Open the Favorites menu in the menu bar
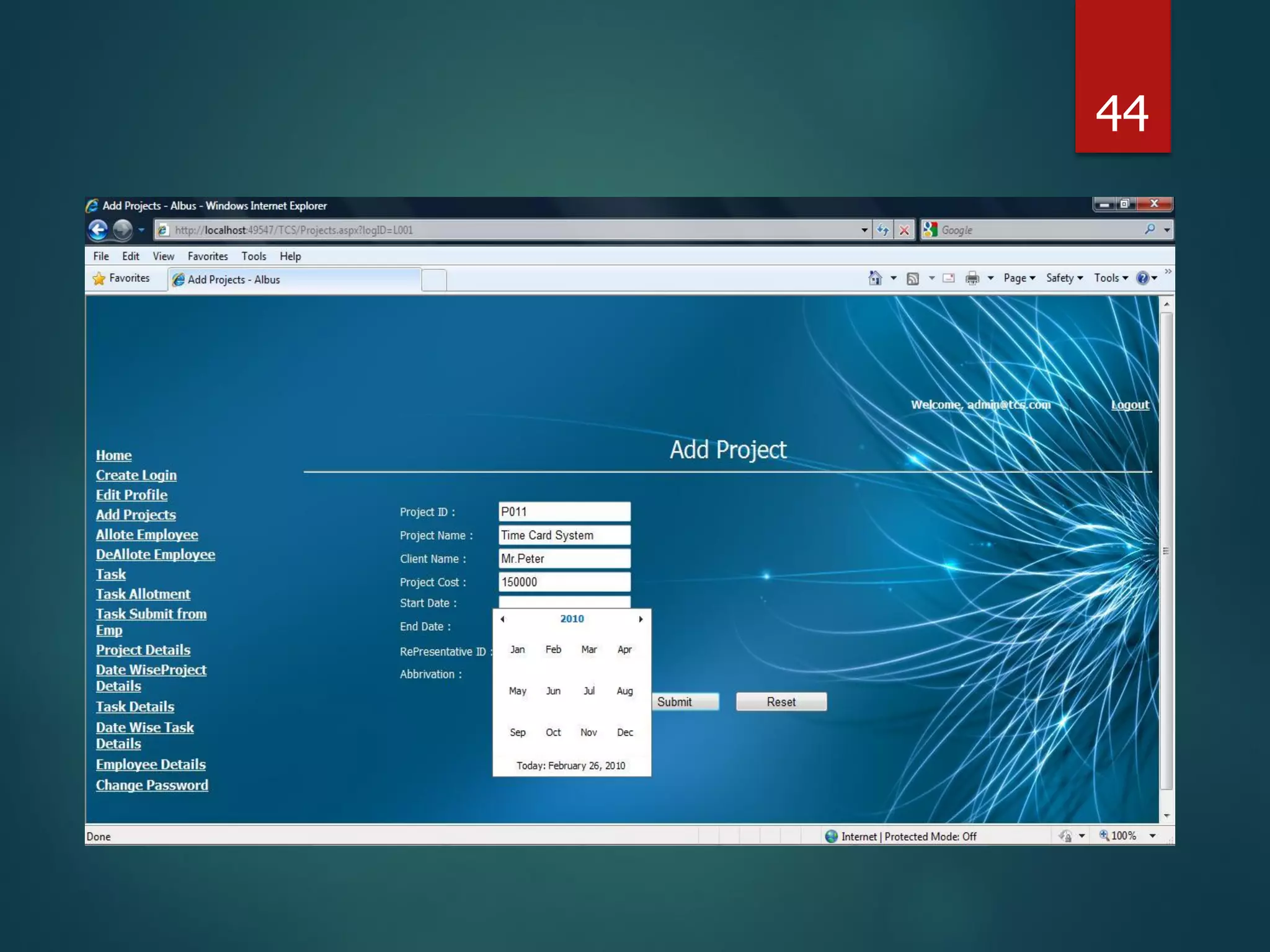 coord(207,256)
